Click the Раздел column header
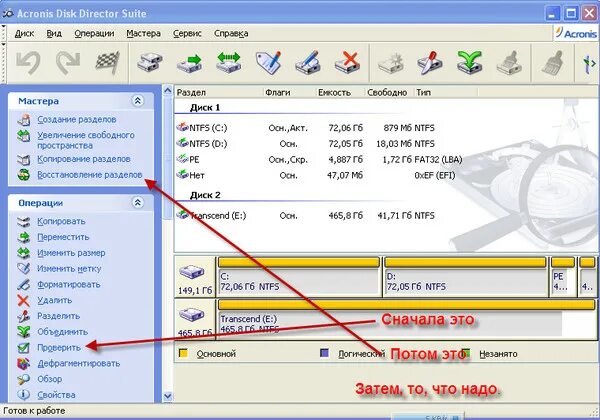Image resolution: width=600 pixels, height=420 pixels. click(x=219, y=92)
